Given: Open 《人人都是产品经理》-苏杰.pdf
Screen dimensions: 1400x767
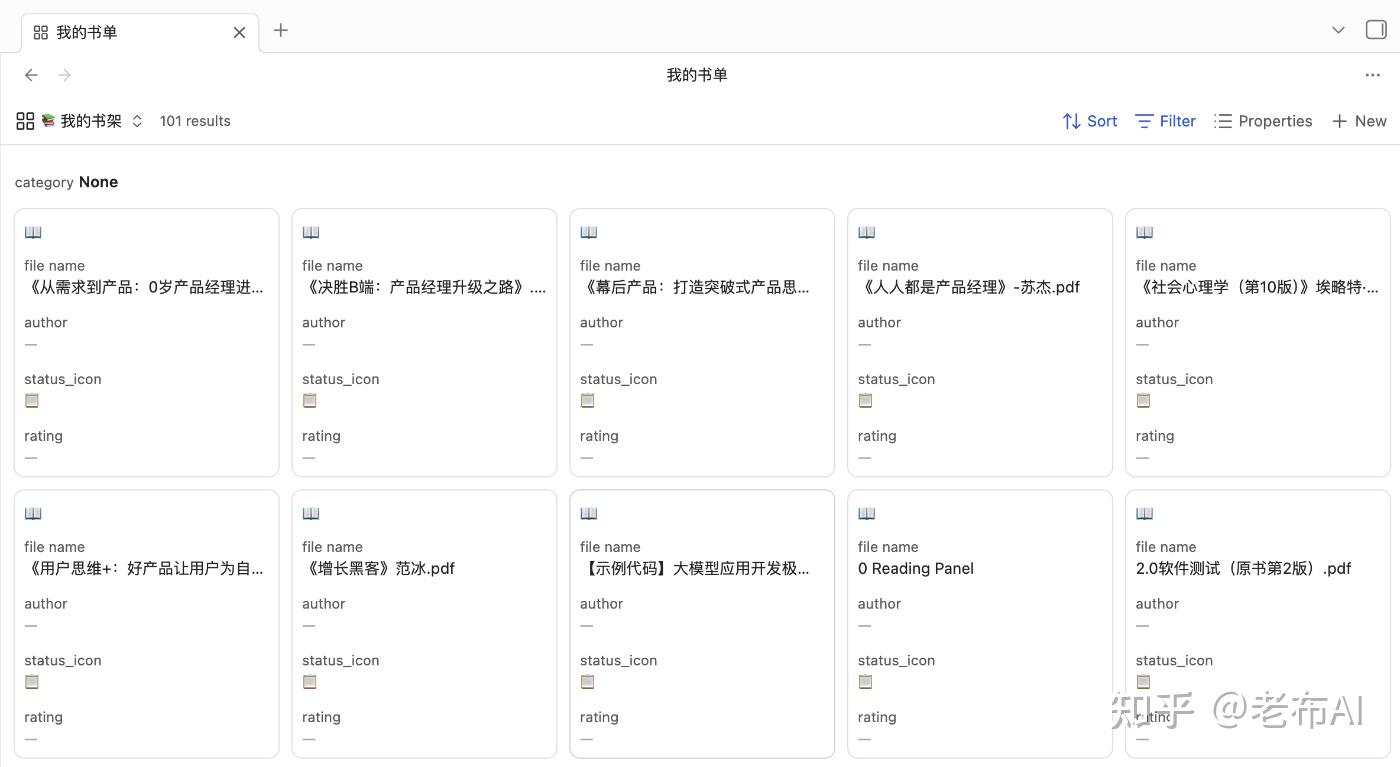Looking at the screenshot, I should (969, 287).
